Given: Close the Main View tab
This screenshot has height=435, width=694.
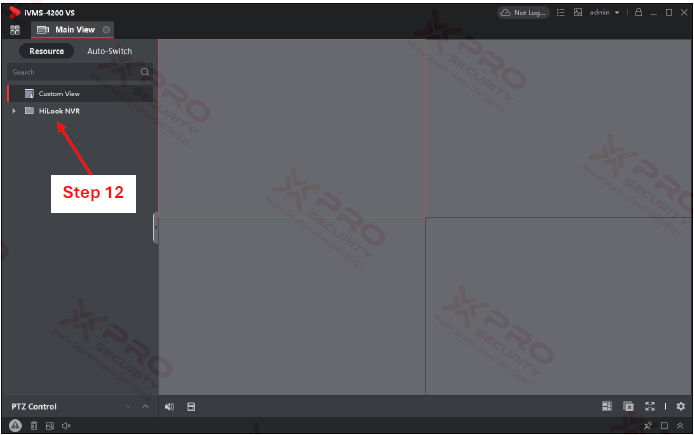Looking at the screenshot, I should 106,30.
